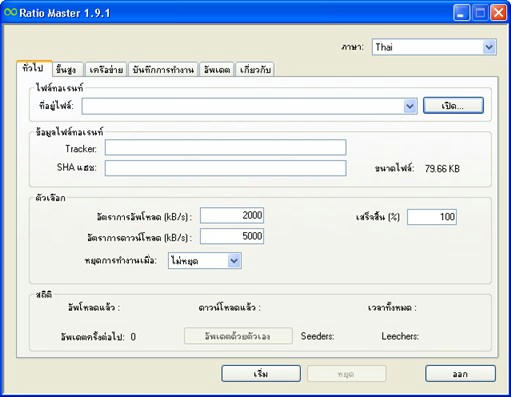Focus the SHA hash input field
The image size is (511, 397).
(x=226, y=168)
